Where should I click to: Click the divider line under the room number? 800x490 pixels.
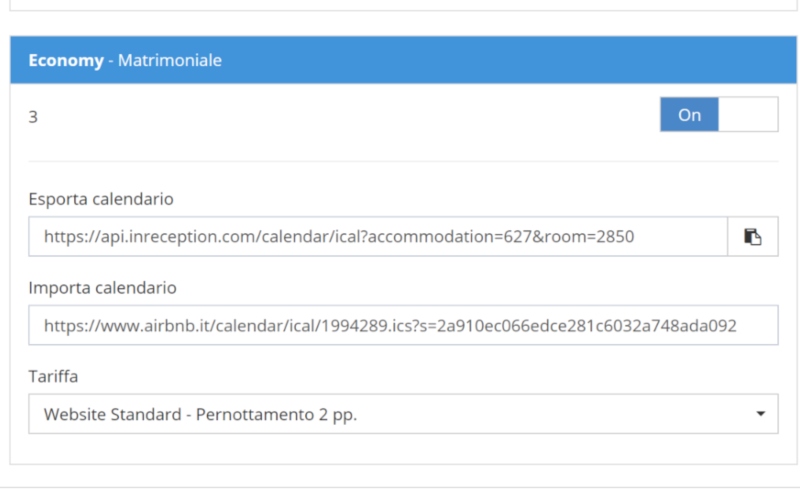coord(403,161)
